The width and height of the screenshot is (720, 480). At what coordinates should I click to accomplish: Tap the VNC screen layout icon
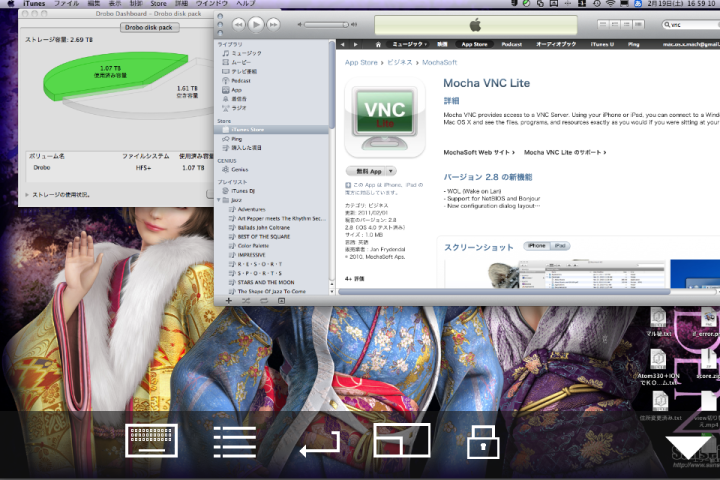[402, 440]
